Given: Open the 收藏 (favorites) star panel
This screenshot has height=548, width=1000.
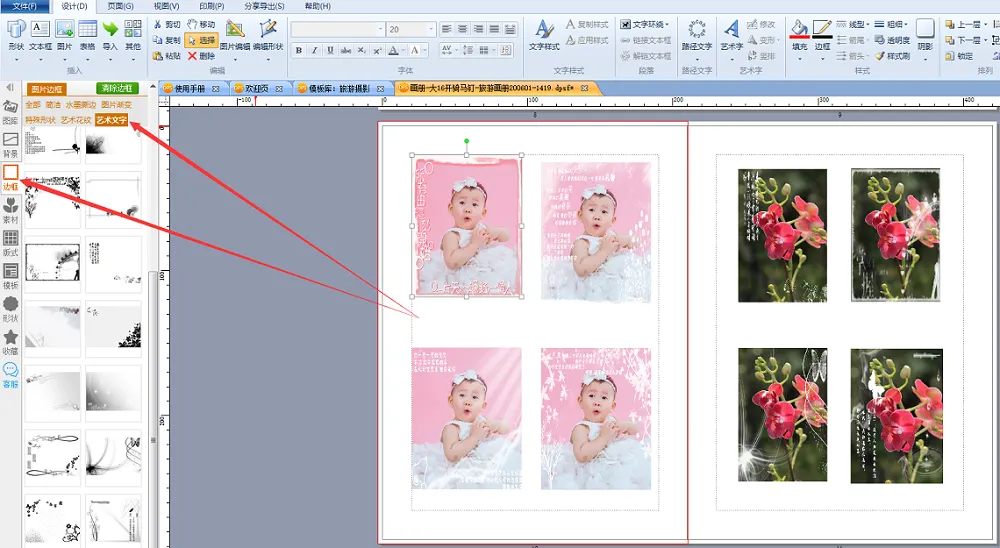Looking at the screenshot, I should pyautogui.click(x=11, y=342).
